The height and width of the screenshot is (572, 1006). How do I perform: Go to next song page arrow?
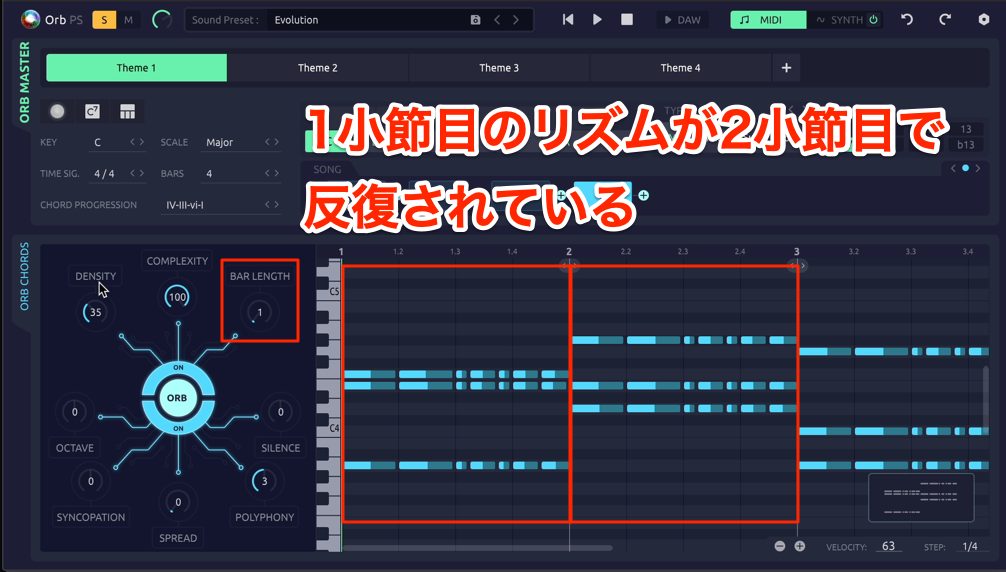[978, 169]
